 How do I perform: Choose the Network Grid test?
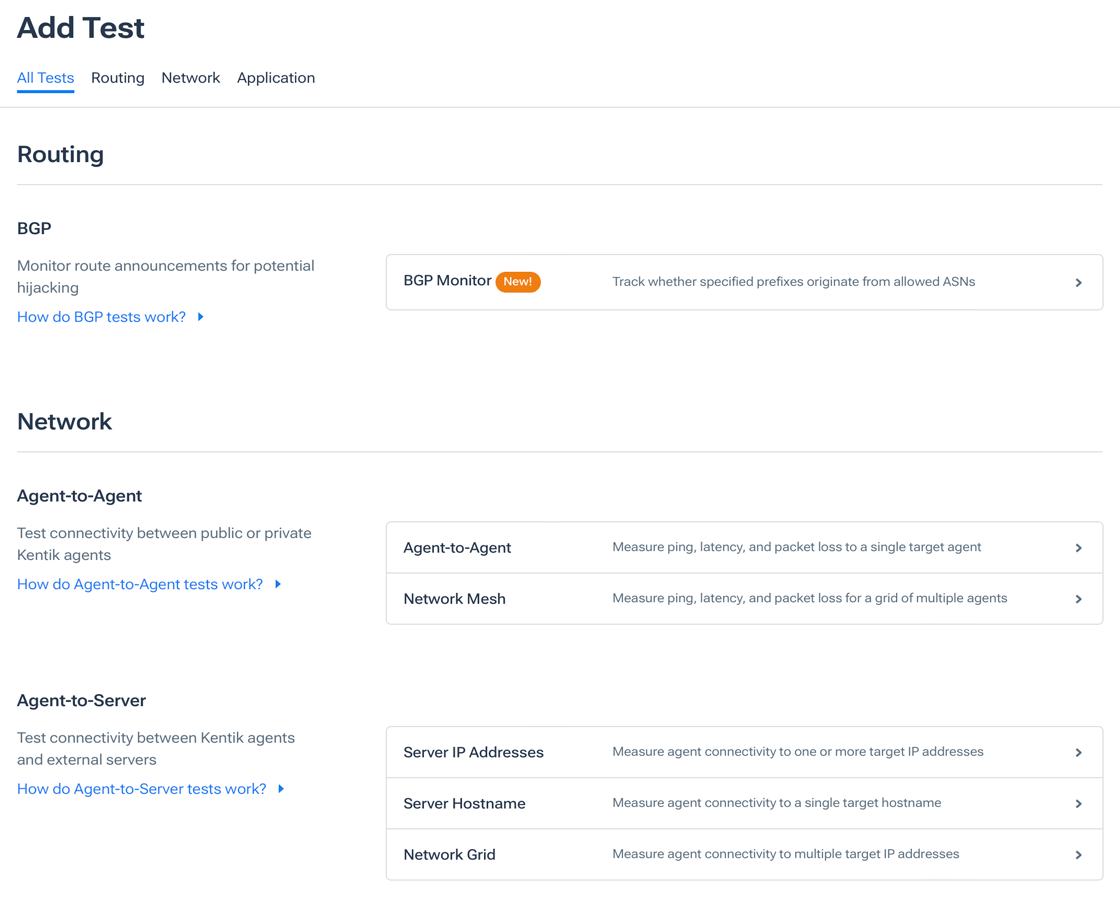(x=744, y=854)
